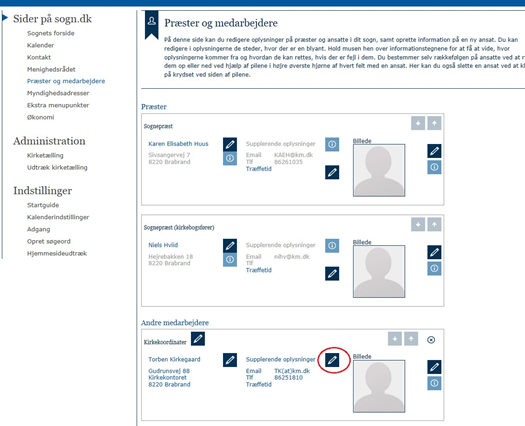Show info for Niels Hviid address
Image resolution: width=525 pixels, height=426 pixels.
(x=230, y=260)
